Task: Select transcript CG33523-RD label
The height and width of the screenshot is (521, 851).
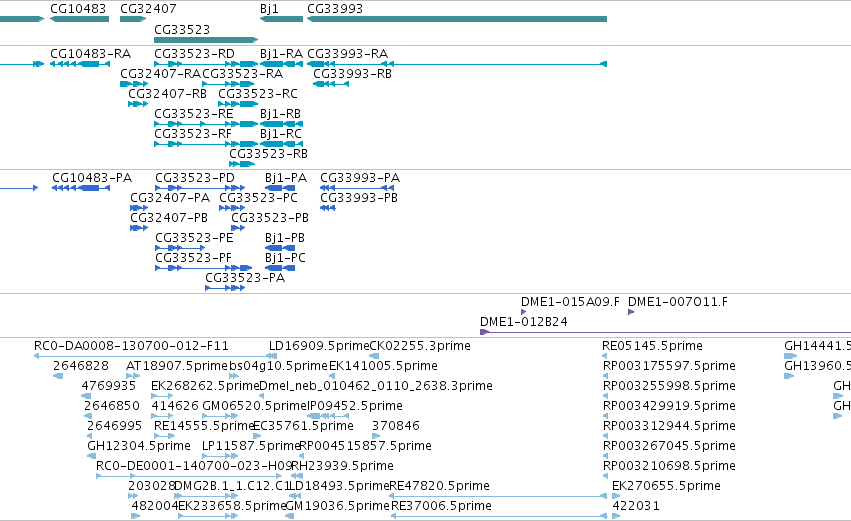Action: [x=194, y=54]
